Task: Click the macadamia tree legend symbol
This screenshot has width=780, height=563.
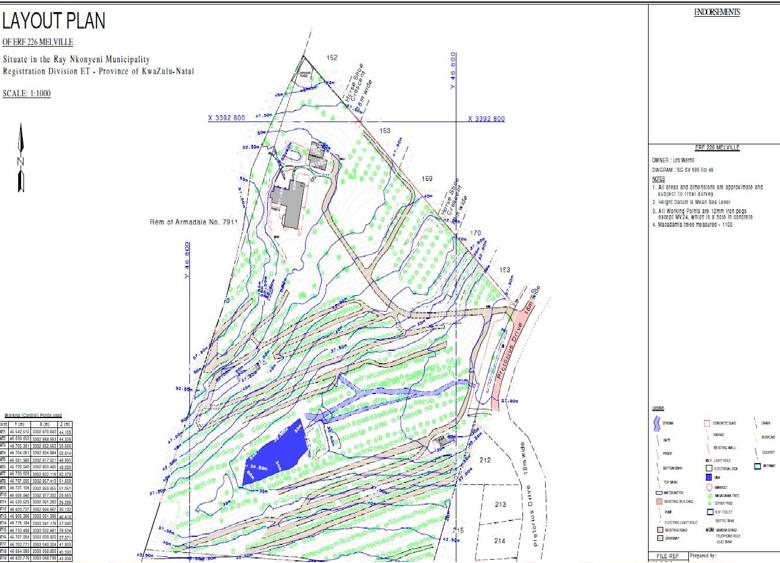Action: tap(709, 495)
